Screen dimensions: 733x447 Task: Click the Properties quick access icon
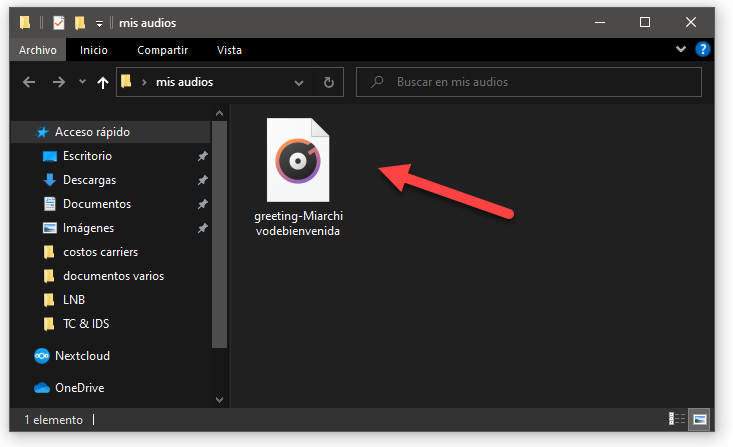point(58,22)
